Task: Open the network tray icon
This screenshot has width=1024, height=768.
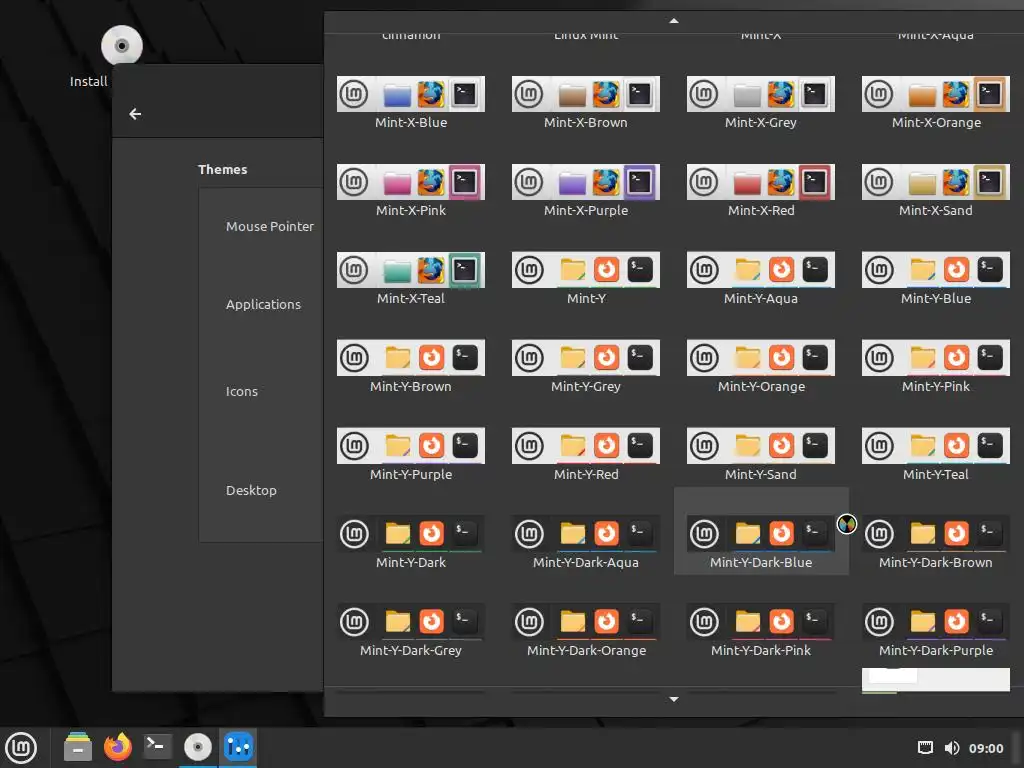Action: coord(925,748)
